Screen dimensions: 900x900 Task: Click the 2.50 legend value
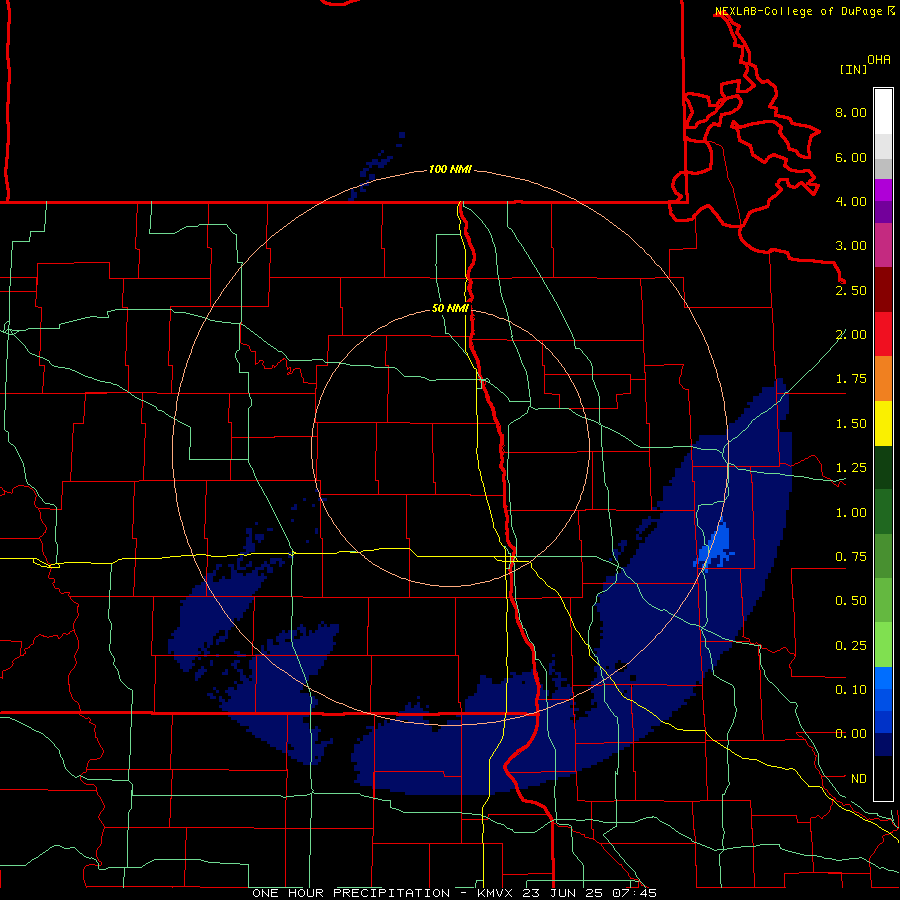[x=851, y=290]
